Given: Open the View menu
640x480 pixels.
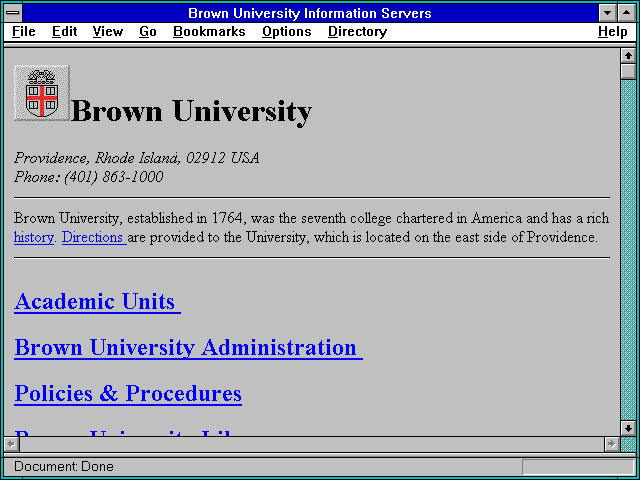Looking at the screenshot, I should click(108, 32).
